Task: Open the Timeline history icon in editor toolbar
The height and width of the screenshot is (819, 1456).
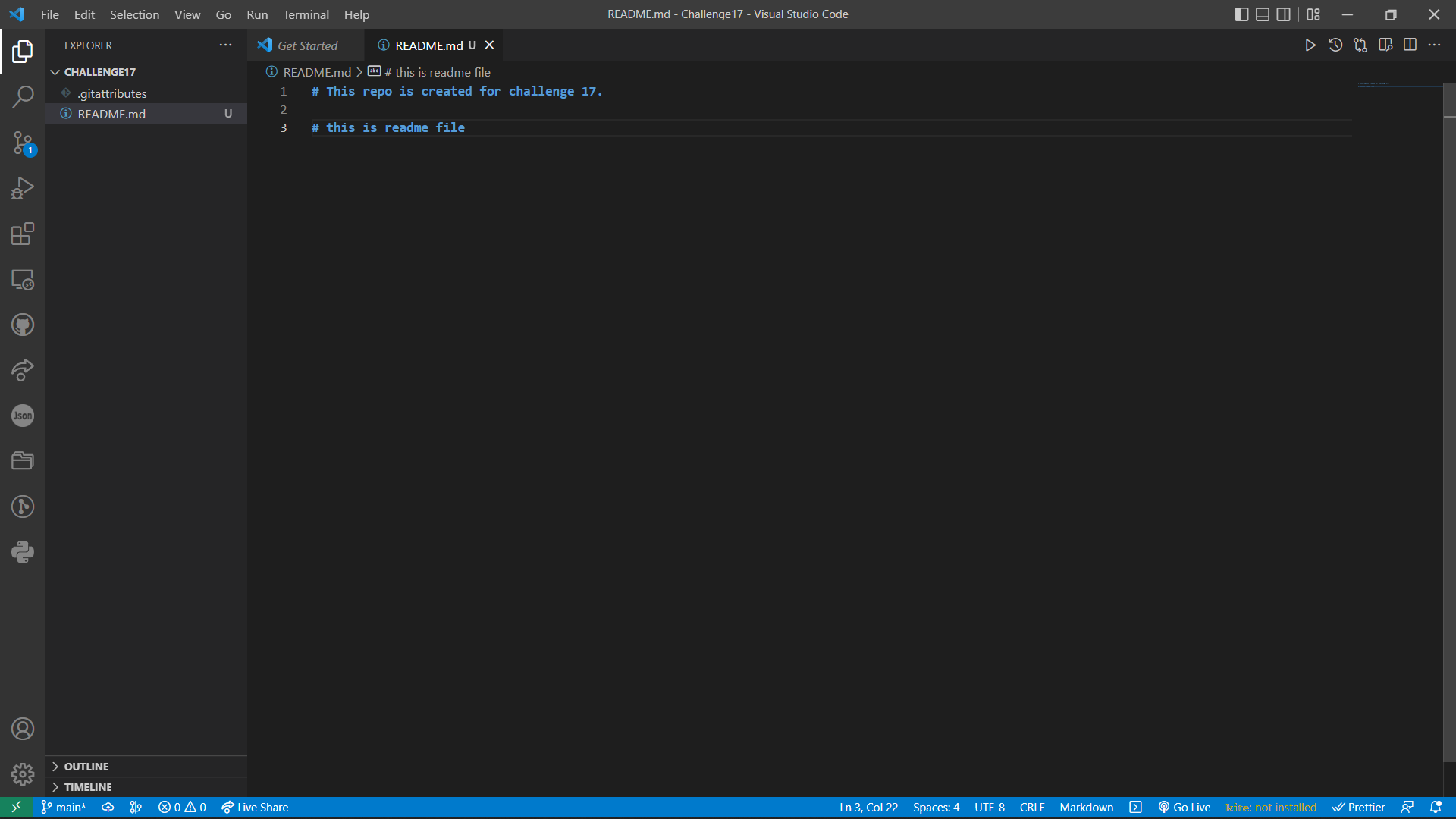Action: [1335, 45]
